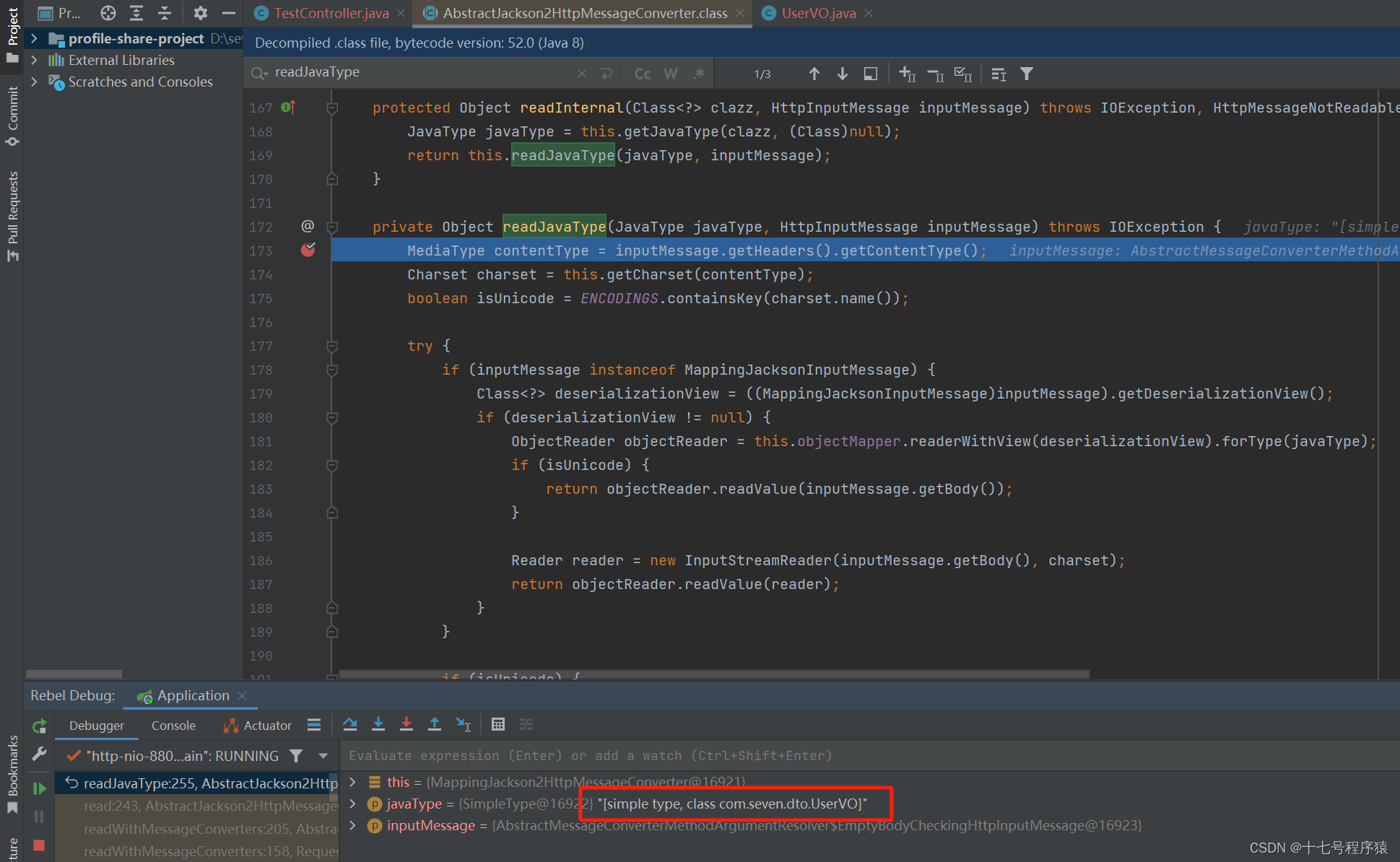
Task: Resume program in debugger
Action: pos(39,788)
